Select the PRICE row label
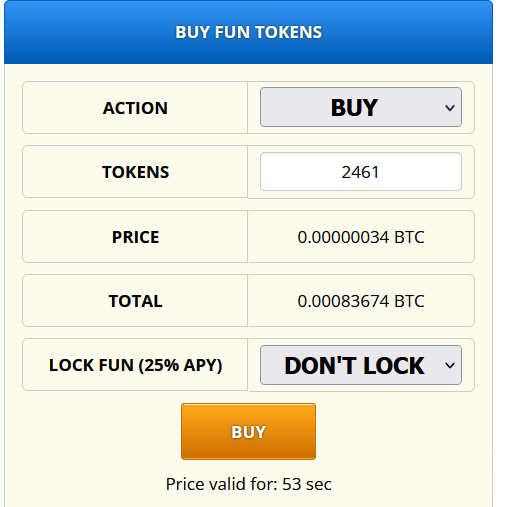The height and width of the screenshot is (507, 507). 135,237
